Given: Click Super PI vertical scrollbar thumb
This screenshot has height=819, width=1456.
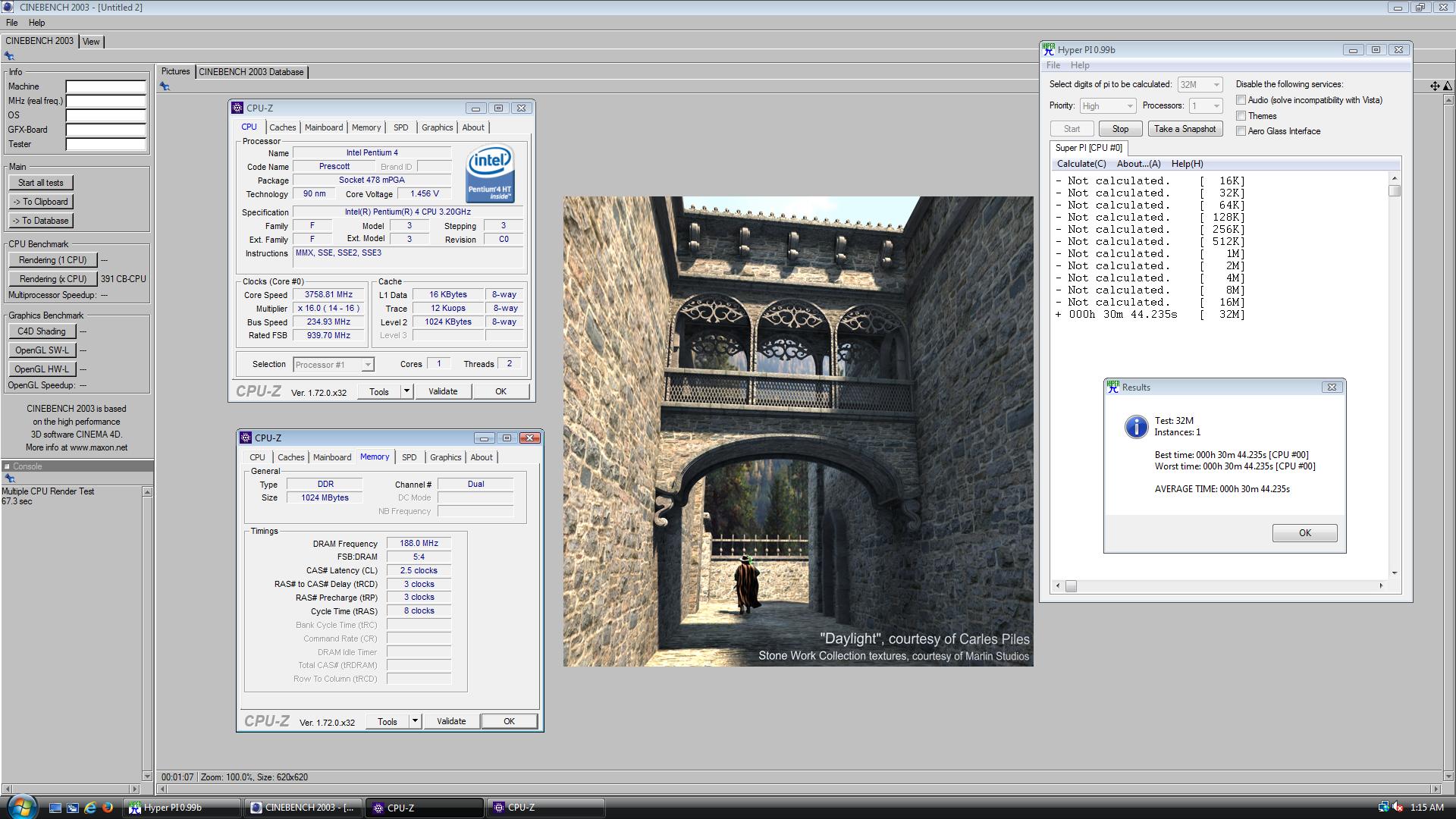Looking at the screenshot, I should point(1395,191).
